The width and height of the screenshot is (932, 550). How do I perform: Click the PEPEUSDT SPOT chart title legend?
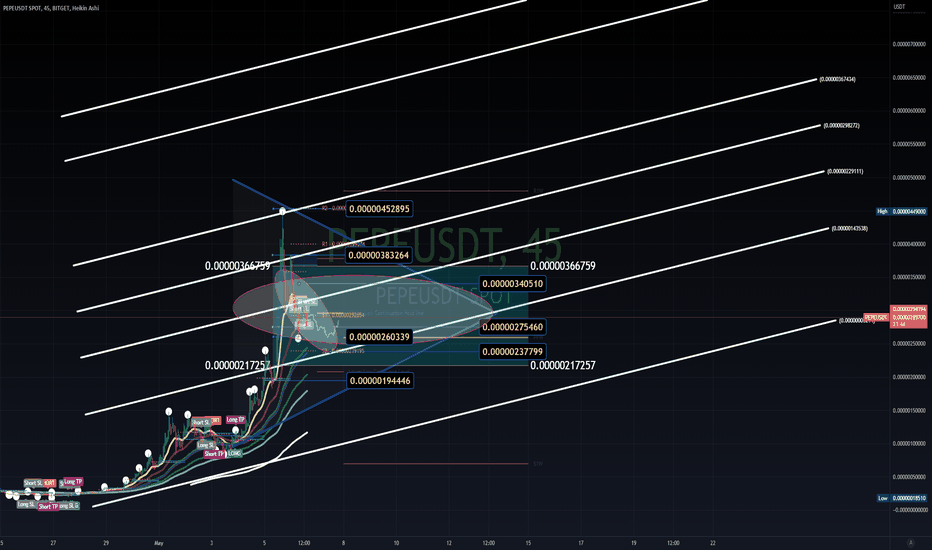click(51, 8)
